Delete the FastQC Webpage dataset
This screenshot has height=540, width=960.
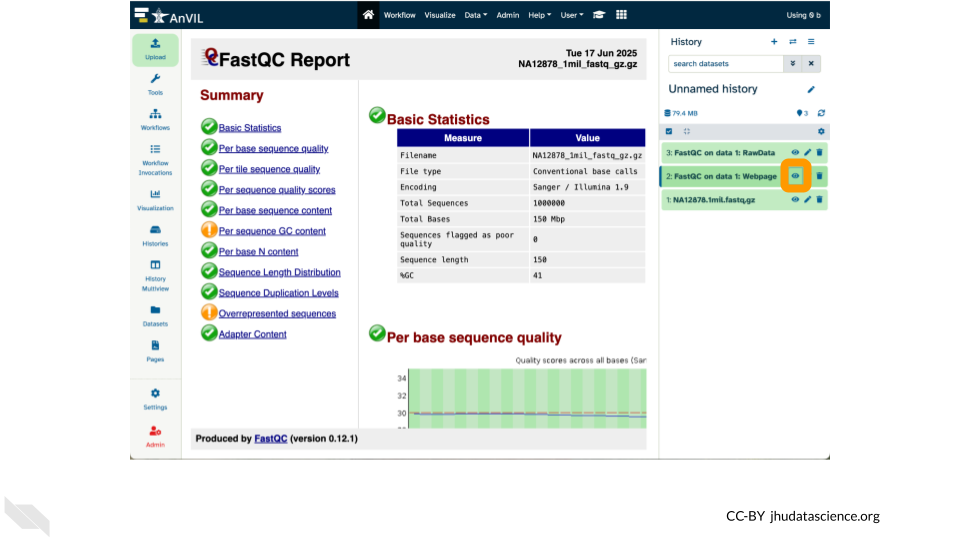click(820, 176)
